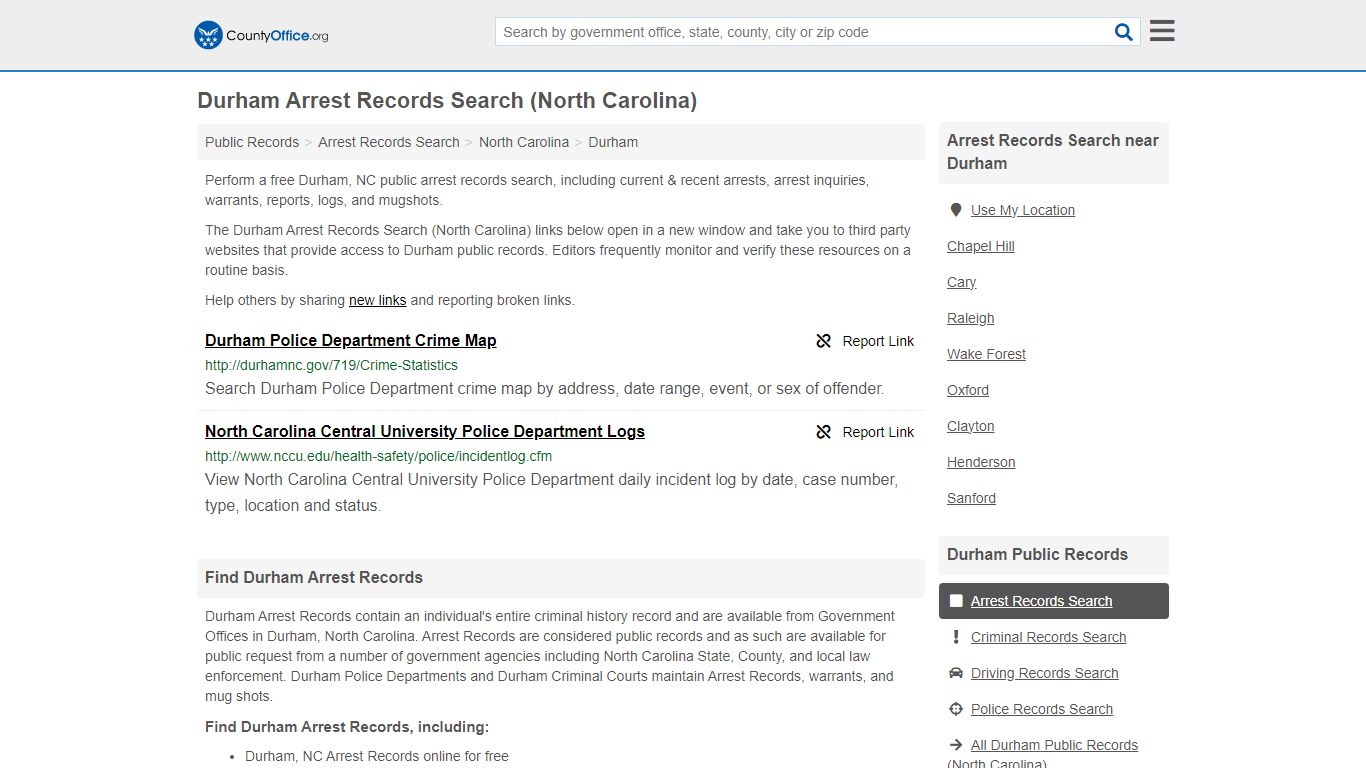Open Durham breadcrumb
Image resolution: width=1366 pixels, height=768 pixels.
point(613,142)
